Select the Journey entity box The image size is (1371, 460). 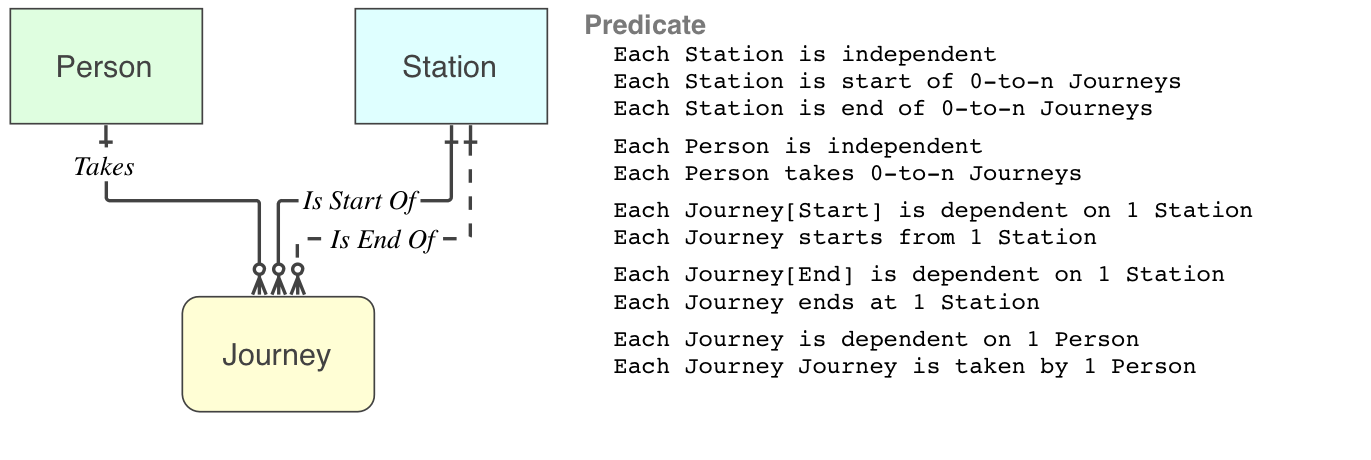[278, 354]
